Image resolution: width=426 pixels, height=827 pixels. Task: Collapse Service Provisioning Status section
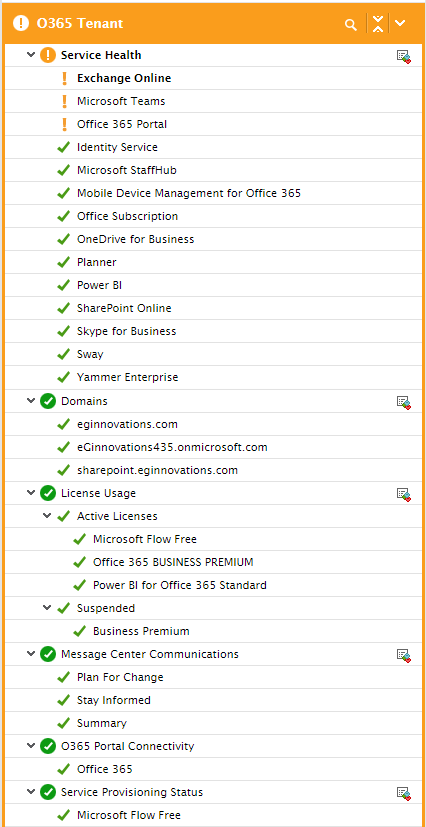pyautogui.click(x=31, y=791)
